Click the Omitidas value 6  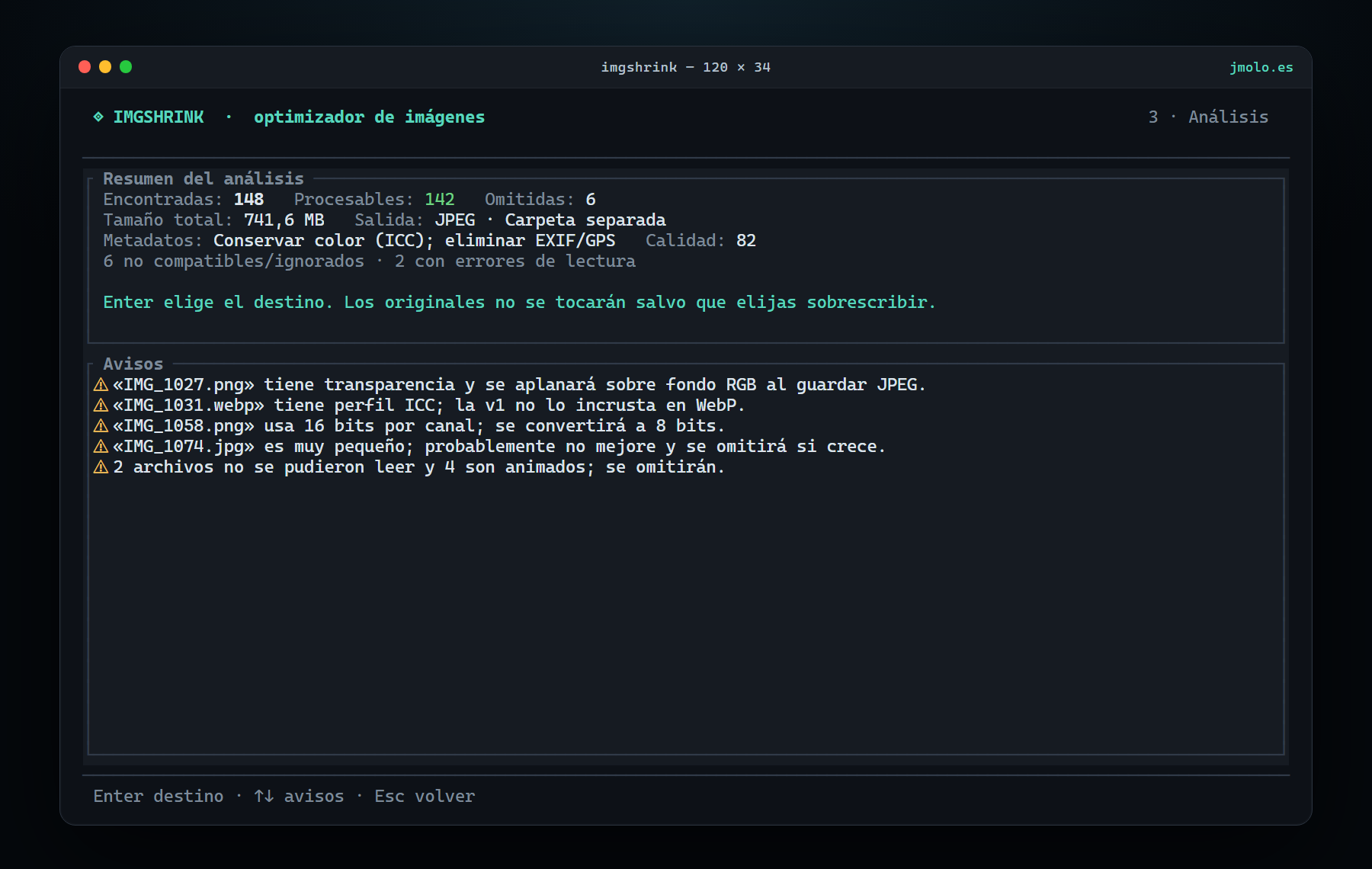pos(591,199)
